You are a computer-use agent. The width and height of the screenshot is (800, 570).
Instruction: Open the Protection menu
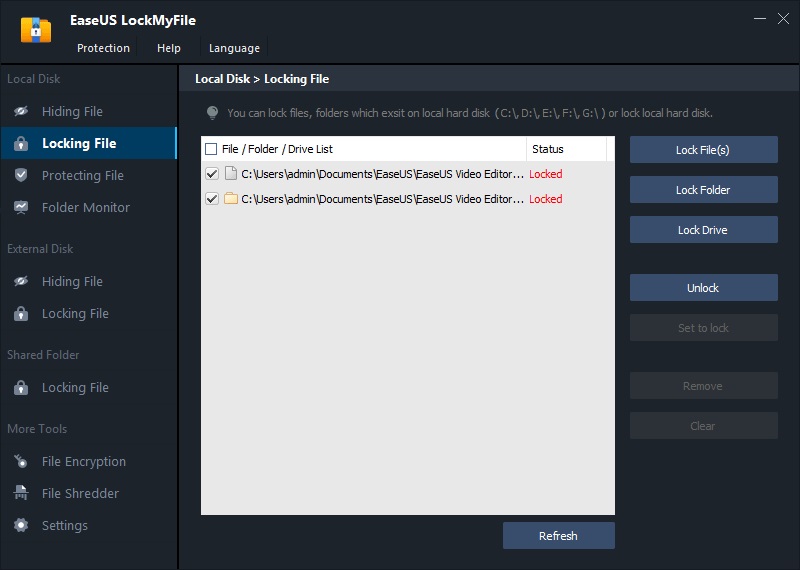point(103,48)
